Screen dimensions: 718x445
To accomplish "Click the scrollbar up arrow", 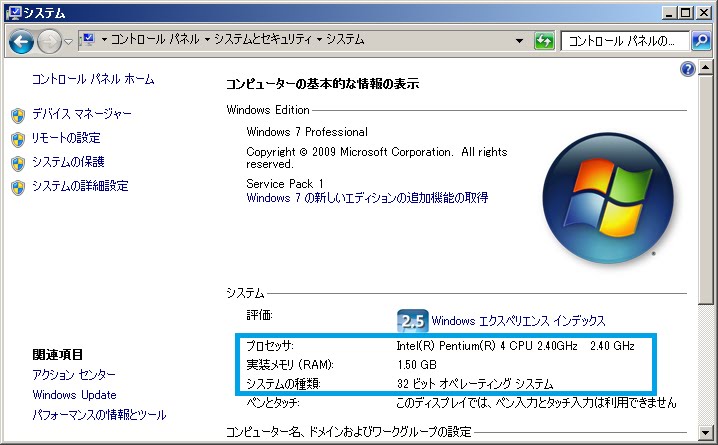I will [x=706, y=68].
